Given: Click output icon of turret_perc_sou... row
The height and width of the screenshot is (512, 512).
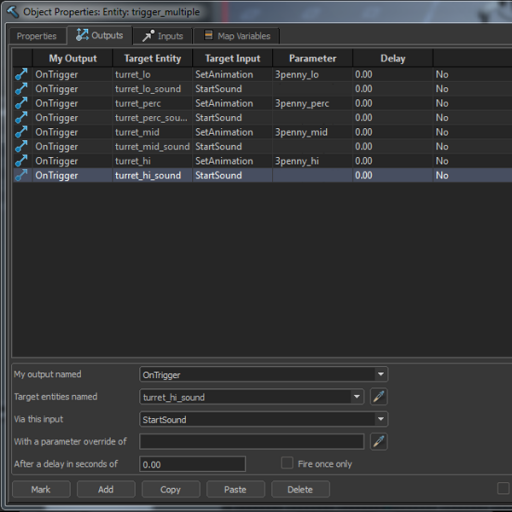Looking at the screenshot, I should click(21, 118).
